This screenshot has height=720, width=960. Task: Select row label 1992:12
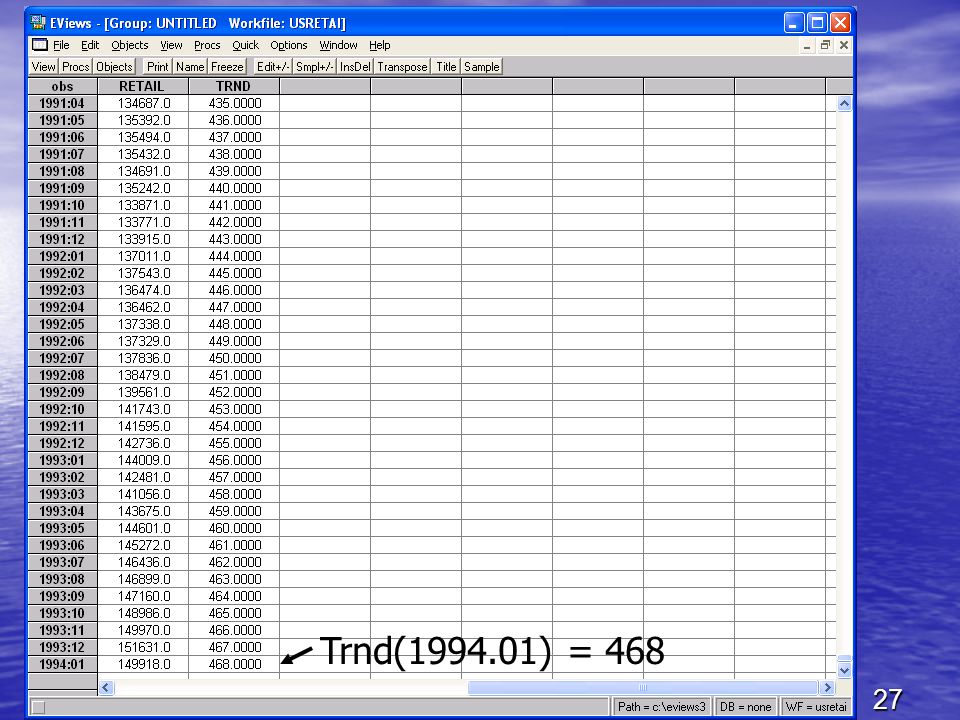[62, 443]
